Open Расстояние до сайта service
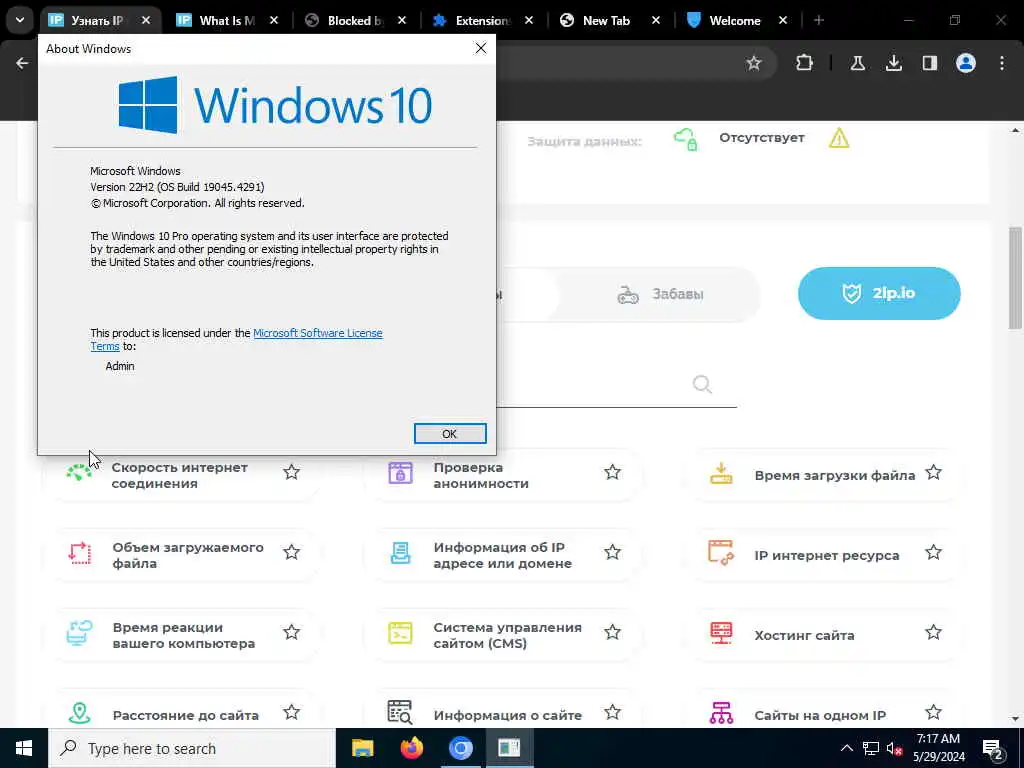The height and width of the screenshot is (768, 1024). pyautogui.click(x=185, y=715)
